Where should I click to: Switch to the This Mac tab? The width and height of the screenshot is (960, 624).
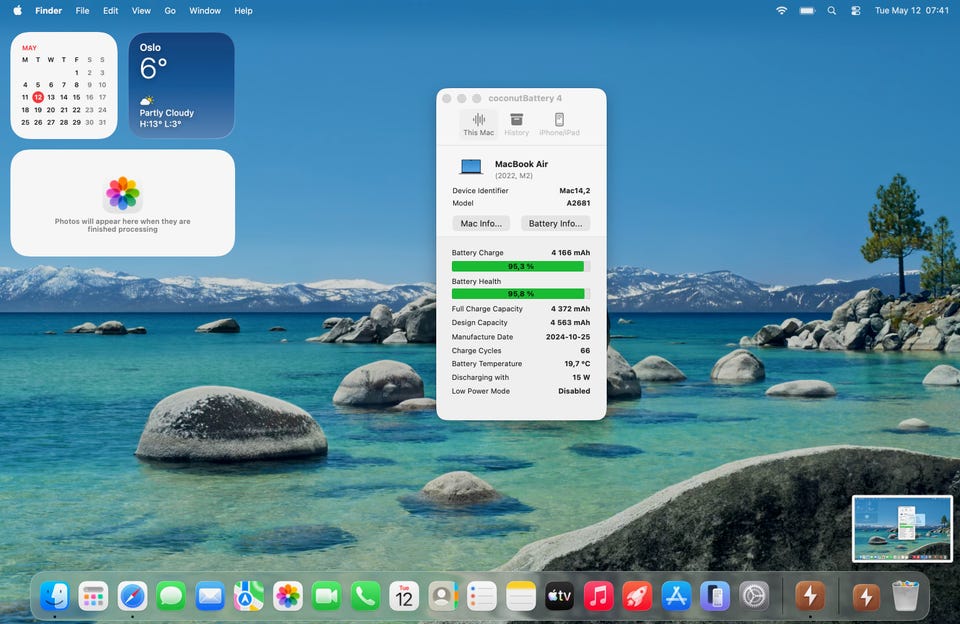pyautogui.click(x=478, y=124)
